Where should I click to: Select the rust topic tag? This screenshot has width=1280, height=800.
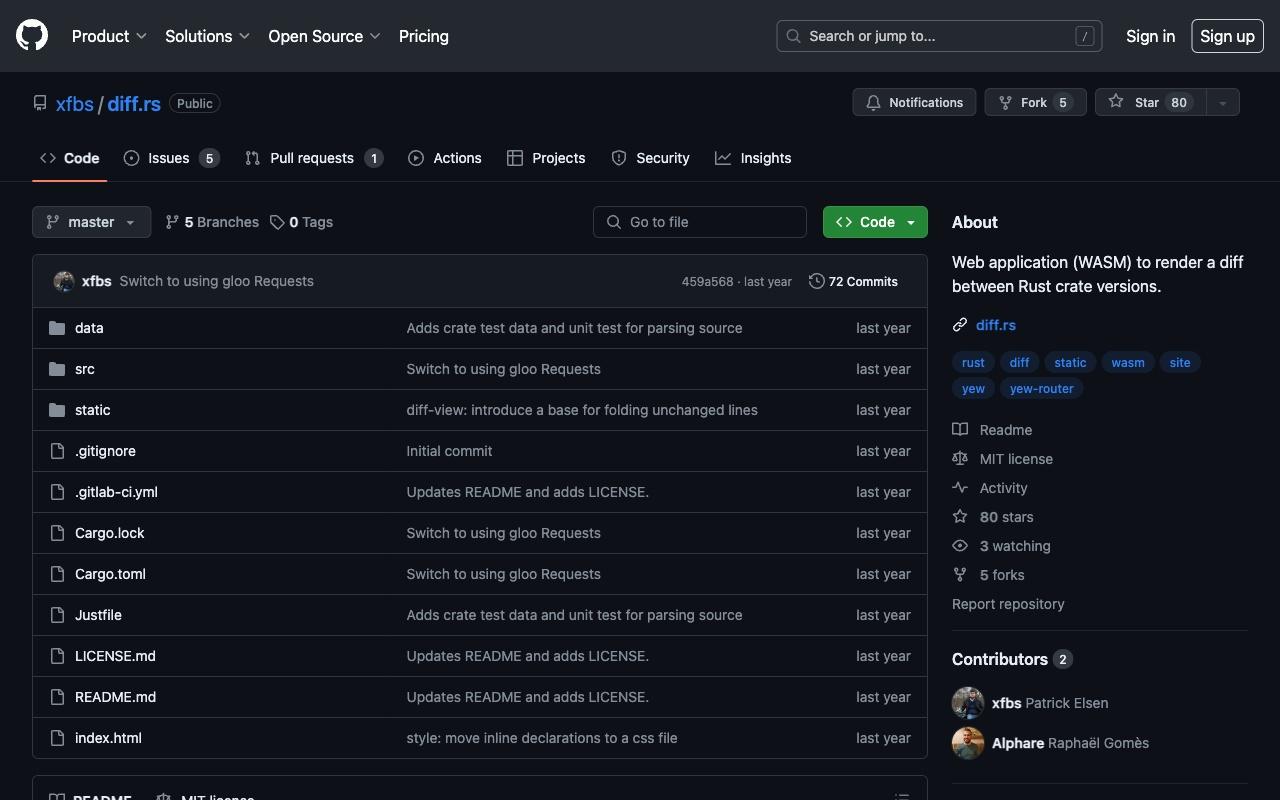(973, 362)
